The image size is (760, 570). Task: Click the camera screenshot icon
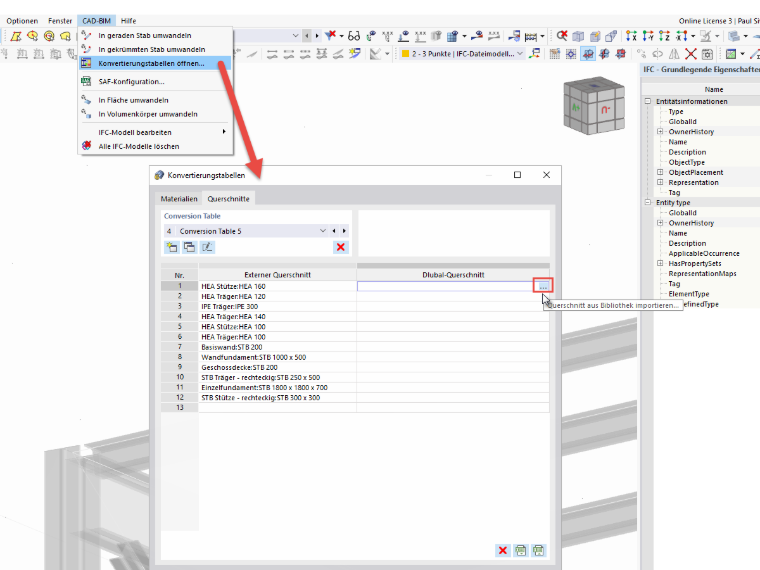(708, 54)
